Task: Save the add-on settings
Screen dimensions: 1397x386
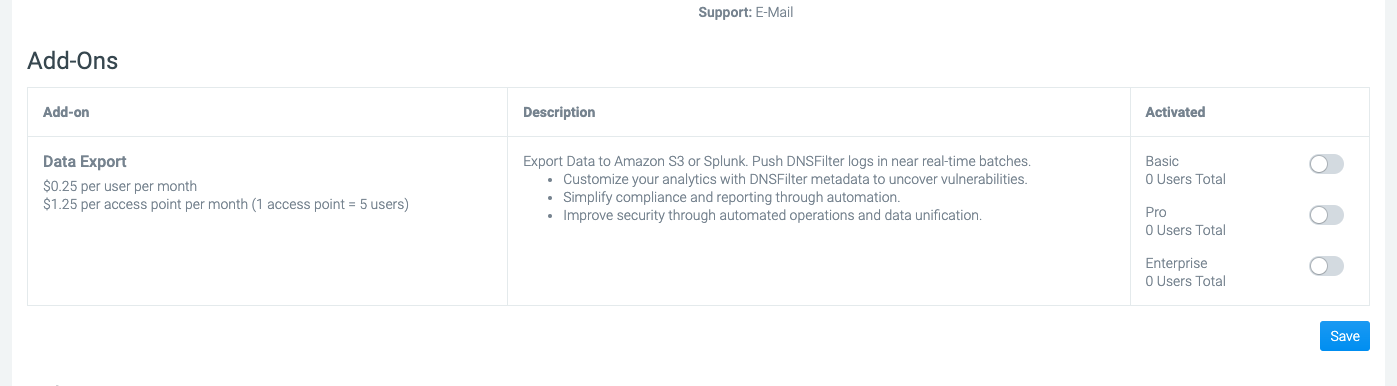Action: coord(1344,336)
